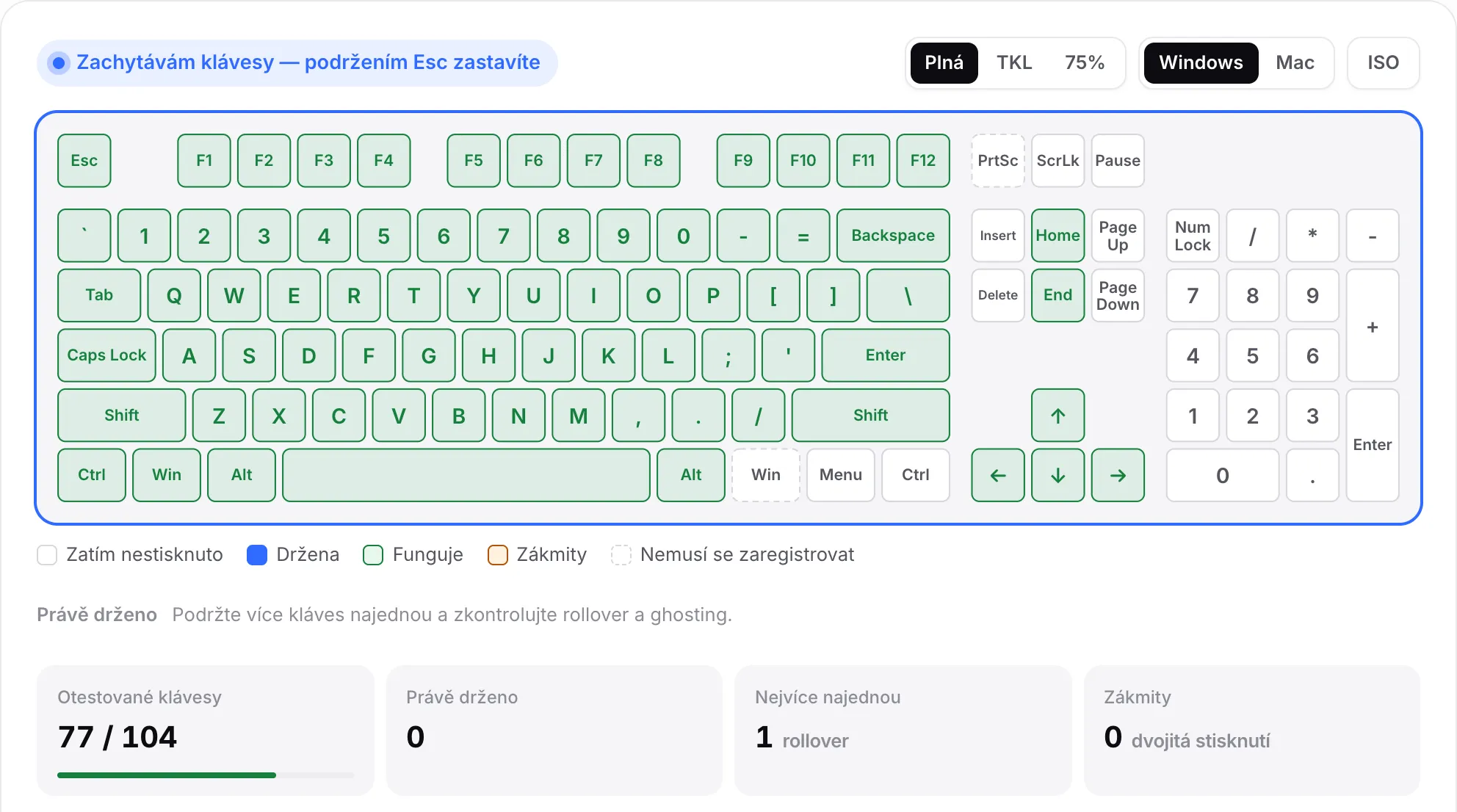
Task: Click the tested keys progress bar
Action: [206, 775]
